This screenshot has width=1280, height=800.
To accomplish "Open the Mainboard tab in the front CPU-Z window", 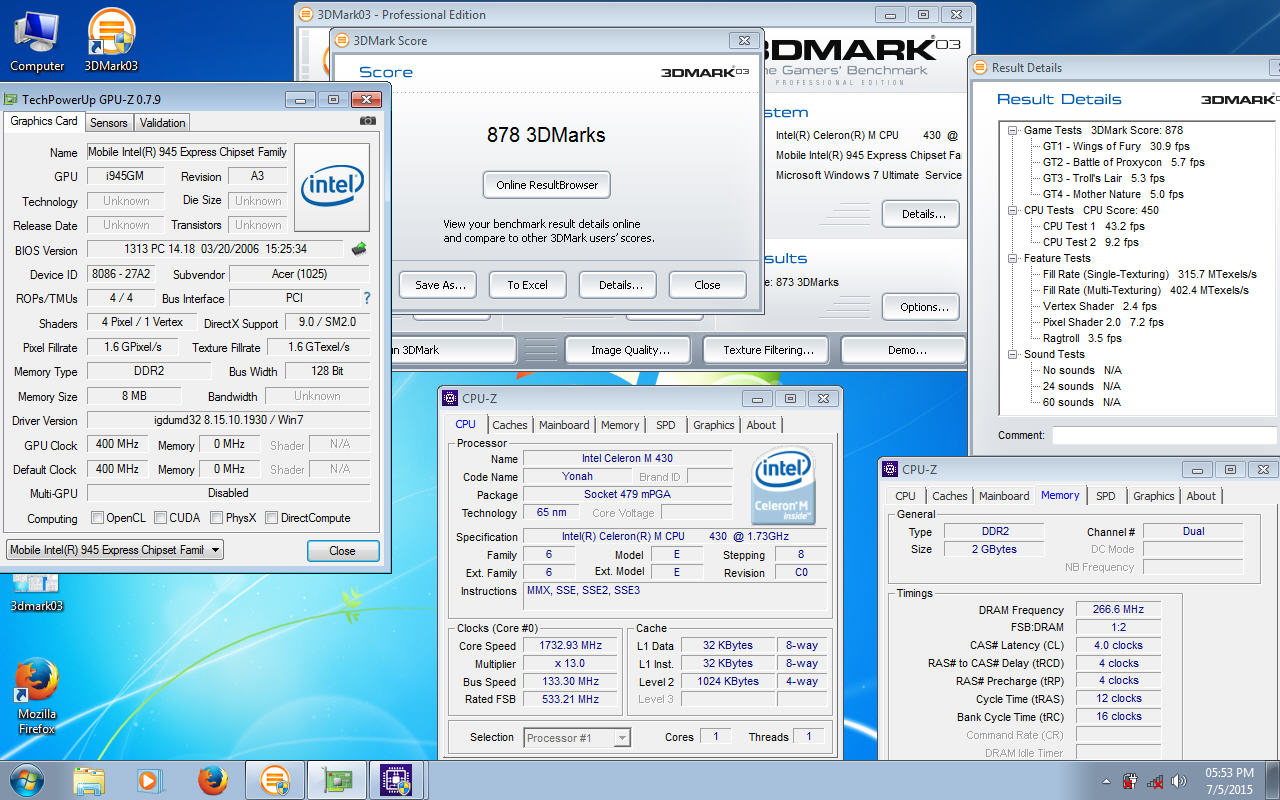I will click(x=564, y=425).
